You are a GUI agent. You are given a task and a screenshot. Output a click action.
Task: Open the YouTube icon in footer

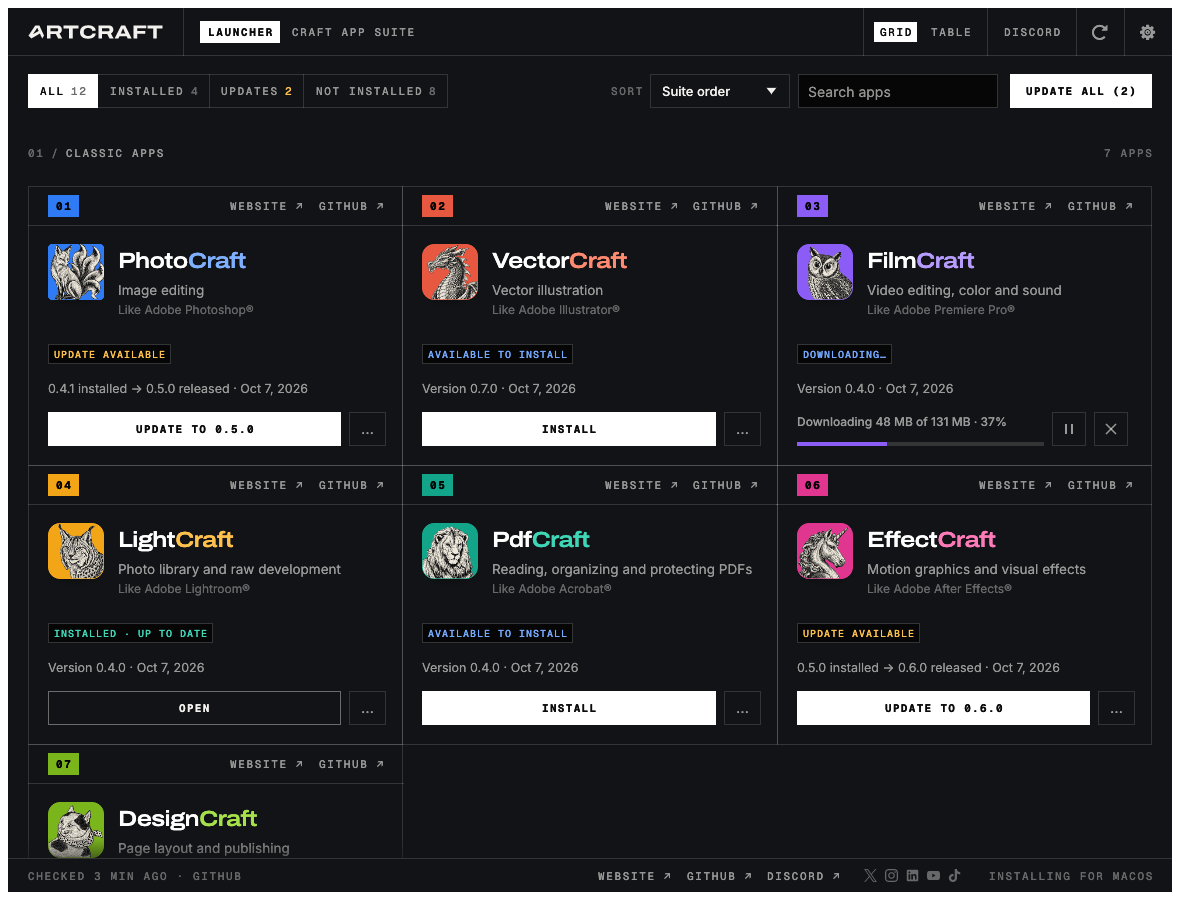coord(933,875)
